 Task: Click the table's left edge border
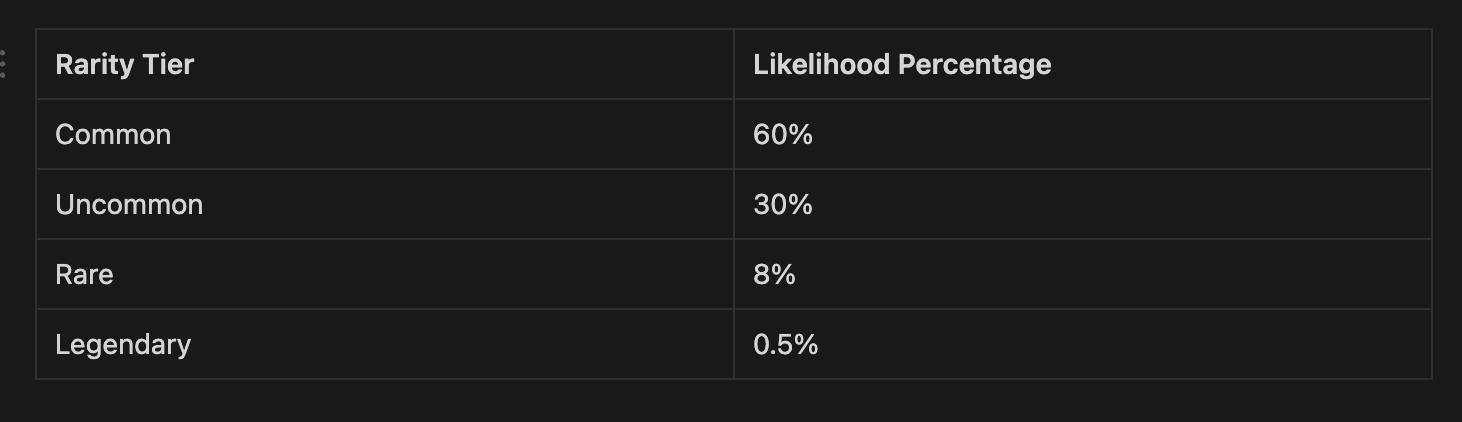[36, 204]
